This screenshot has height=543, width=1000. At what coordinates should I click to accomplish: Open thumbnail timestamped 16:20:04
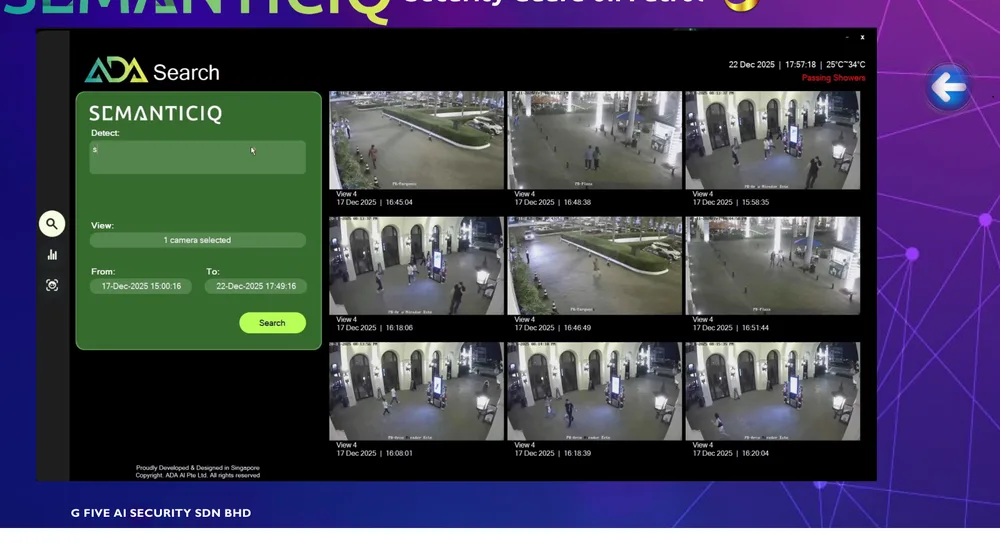tap(772, 391)
